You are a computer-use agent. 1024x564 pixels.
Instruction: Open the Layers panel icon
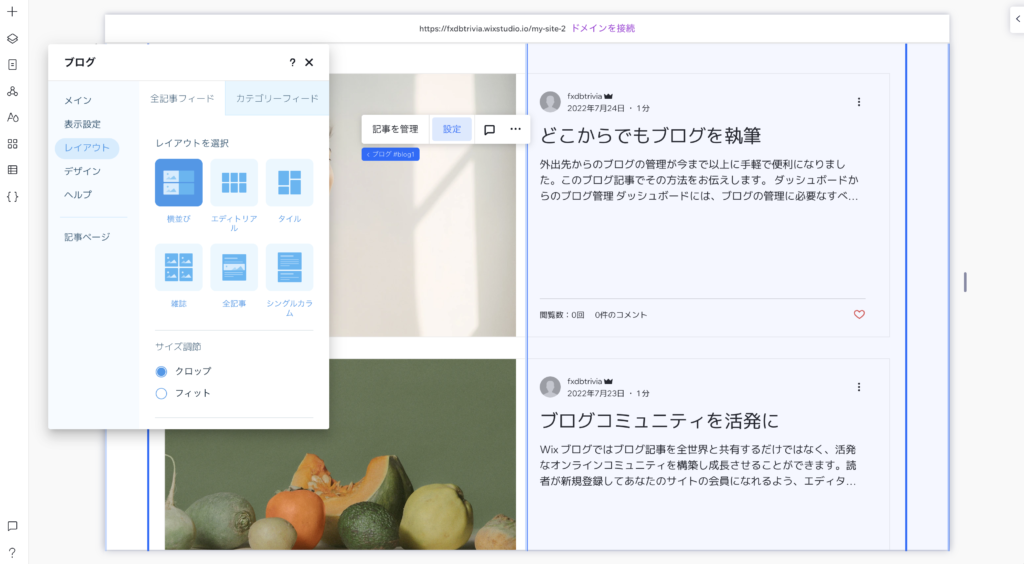point(12,39)
